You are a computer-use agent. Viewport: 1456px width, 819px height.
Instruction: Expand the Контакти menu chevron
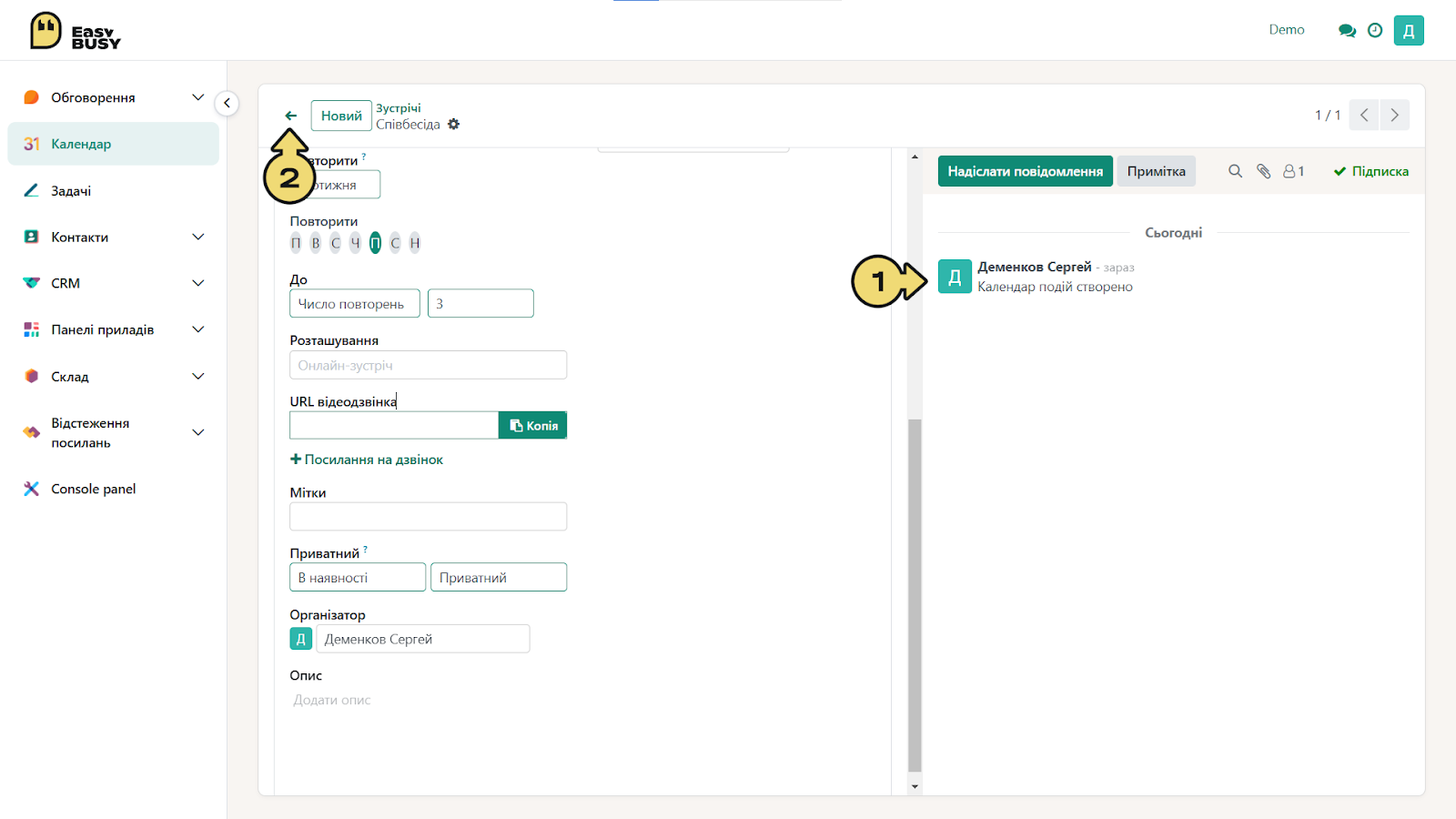coord(197,237)
